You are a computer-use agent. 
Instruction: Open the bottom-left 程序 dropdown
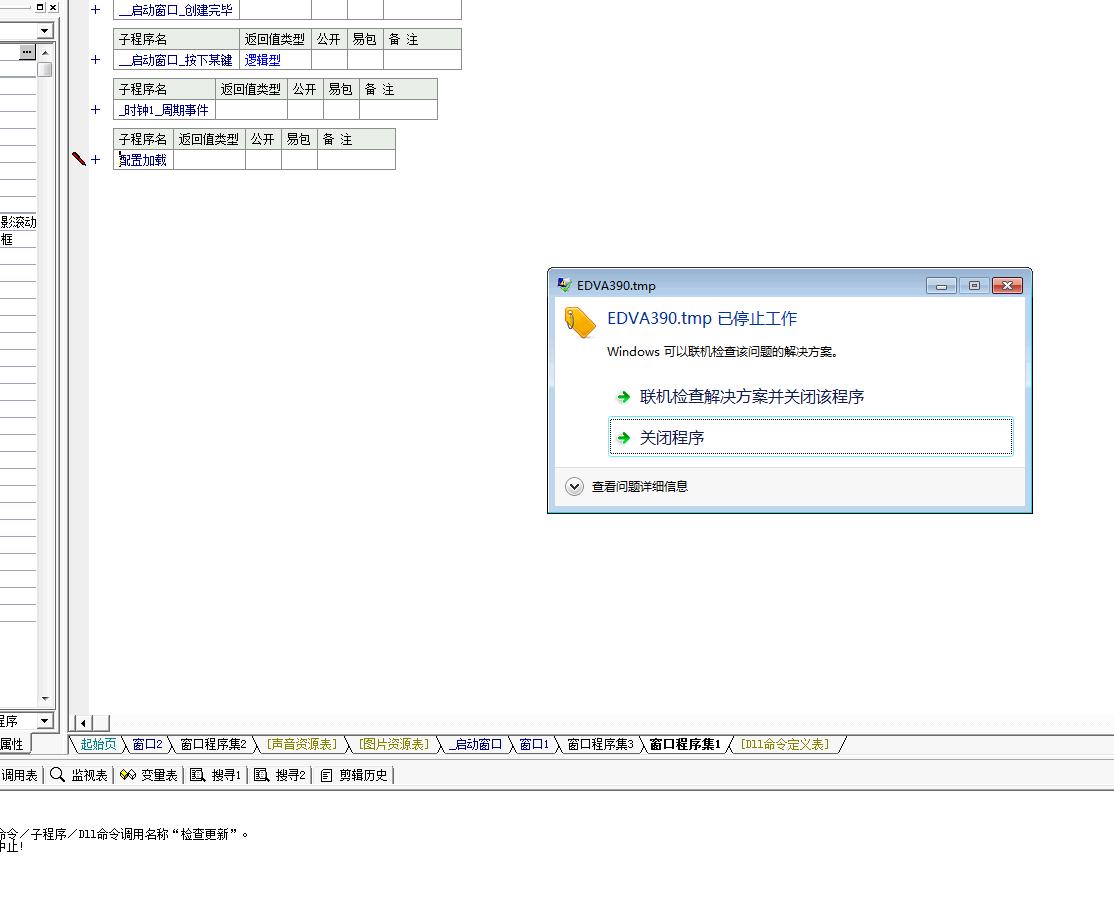45,721
